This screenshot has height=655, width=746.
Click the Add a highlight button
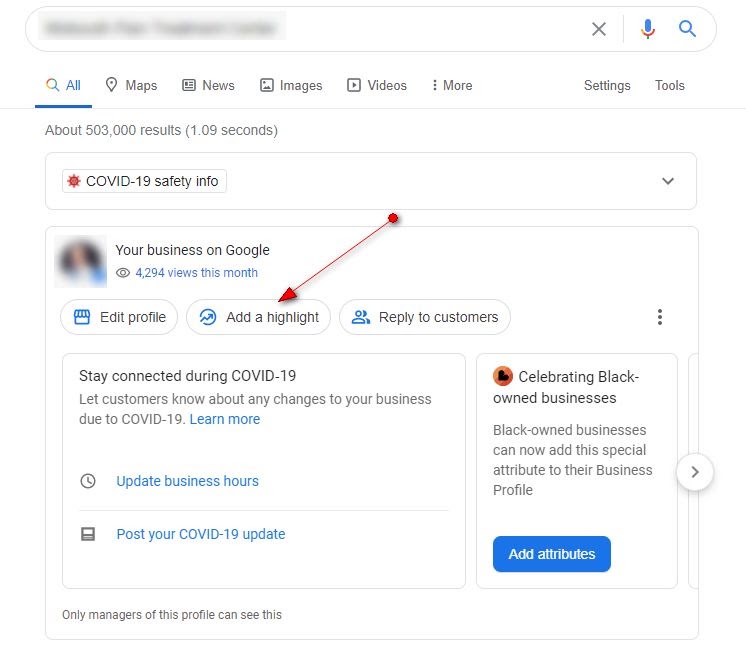click(258, 317)
